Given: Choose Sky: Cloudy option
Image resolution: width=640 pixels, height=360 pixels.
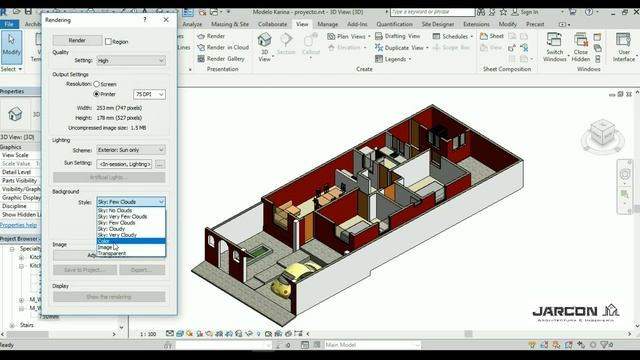Looking at the screenshot, I should (x=131, y=229).
